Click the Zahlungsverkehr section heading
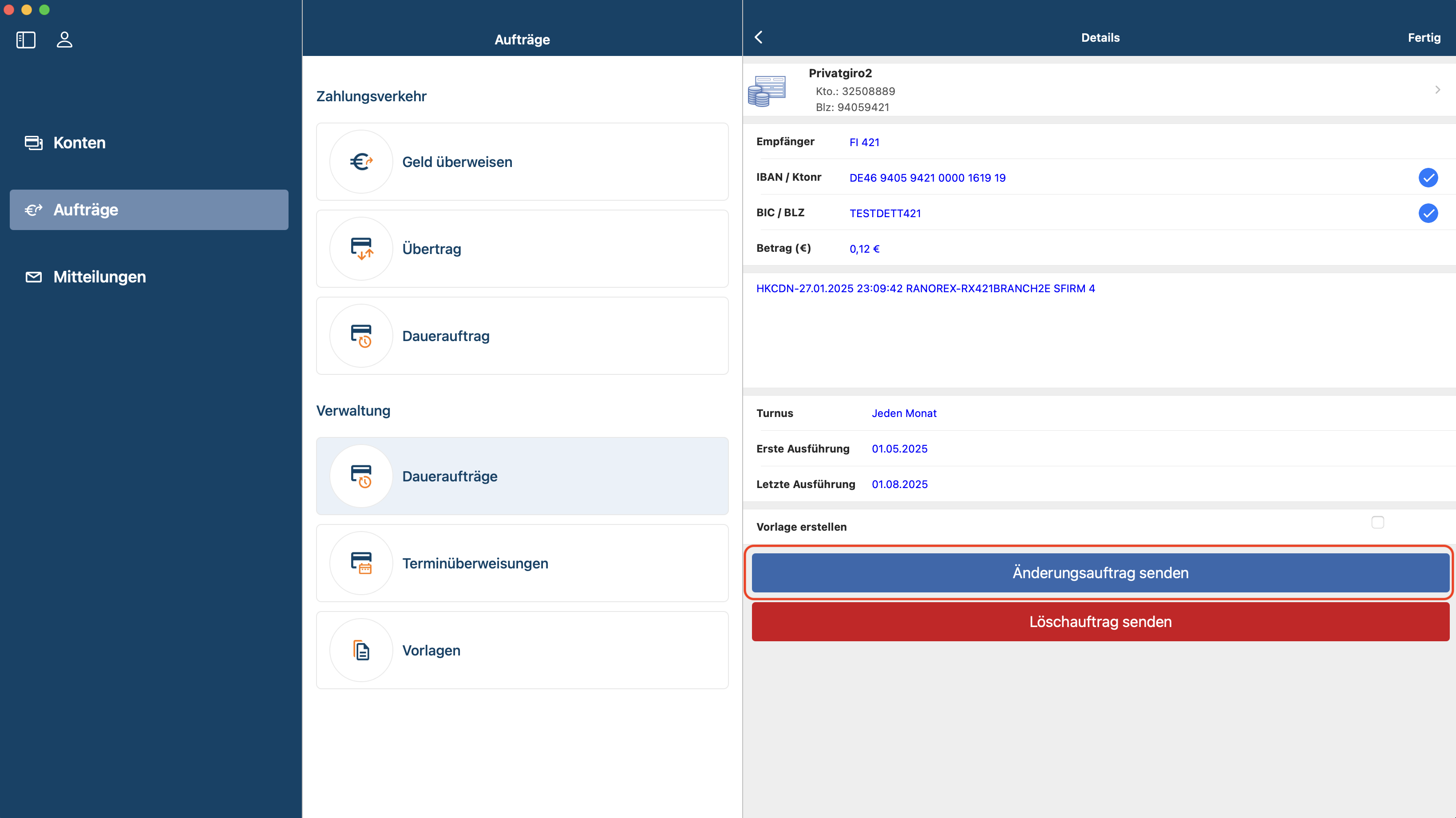Viewport: 1456px width, 818px height. click(372, 96)
